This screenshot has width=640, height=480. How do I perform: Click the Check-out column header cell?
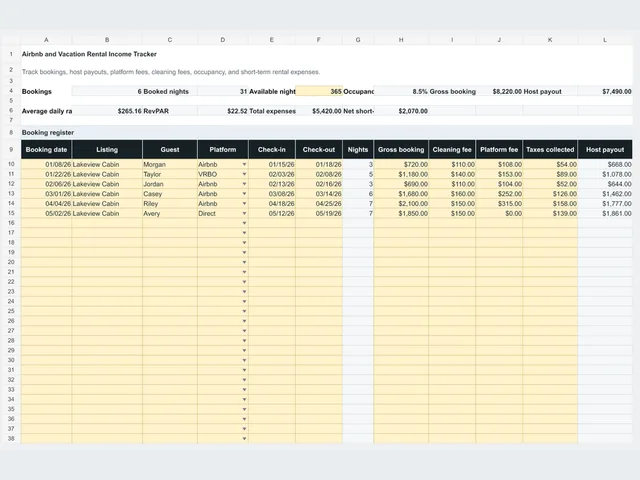pyautogui.click(x=319, y=149)
